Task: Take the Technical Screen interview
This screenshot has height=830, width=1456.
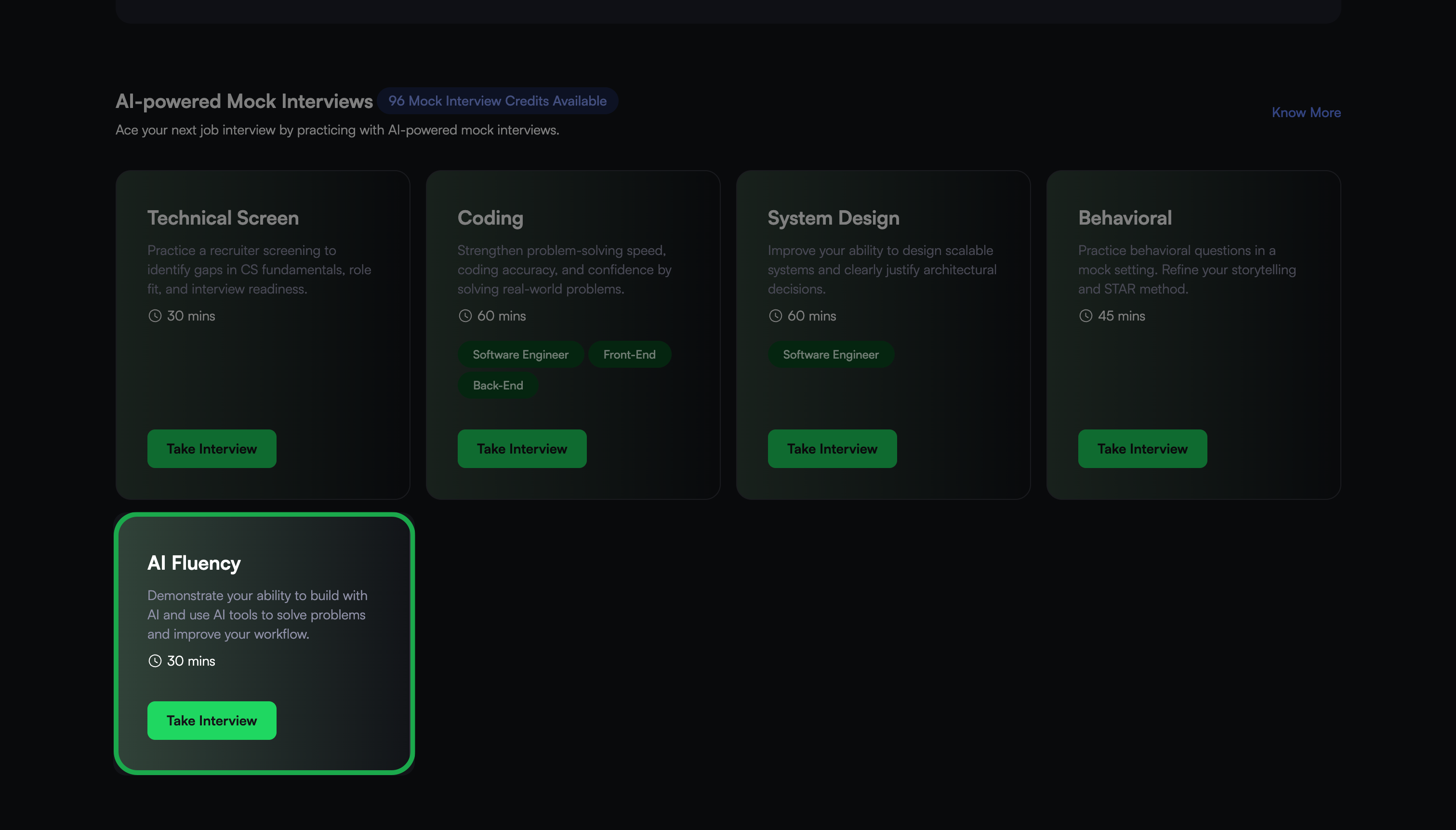Action: tap(212, 449)
